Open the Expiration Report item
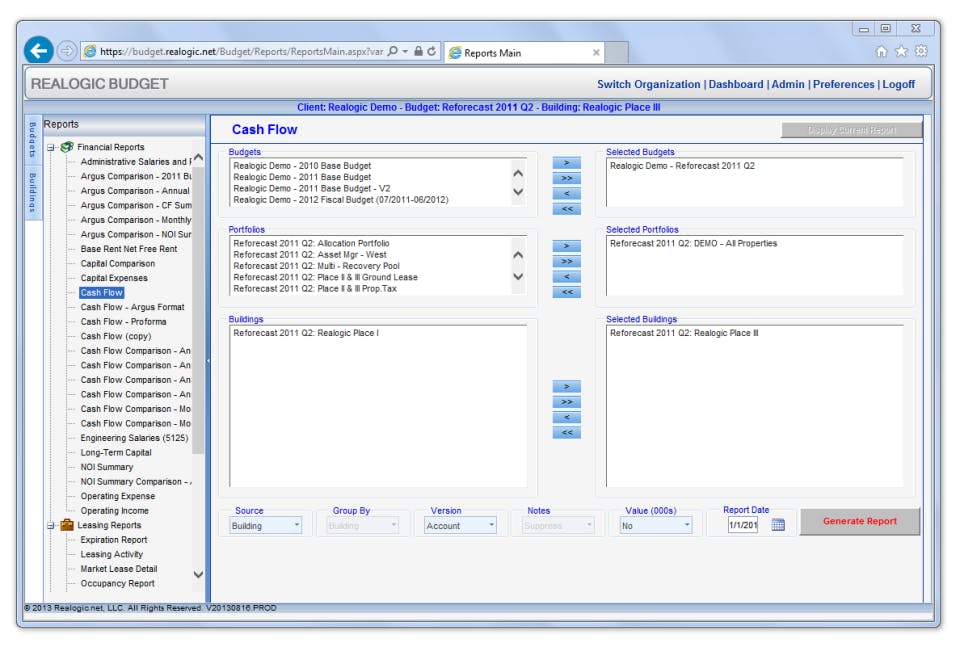This screenshot has width=960, height=647. 114,540
